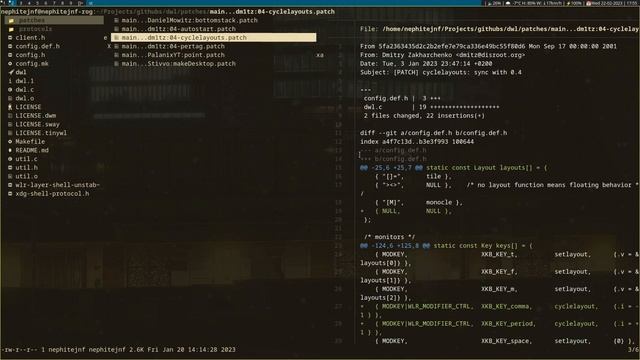
Task: Click the util.c file icon
Action: click(x=10, y=159)
